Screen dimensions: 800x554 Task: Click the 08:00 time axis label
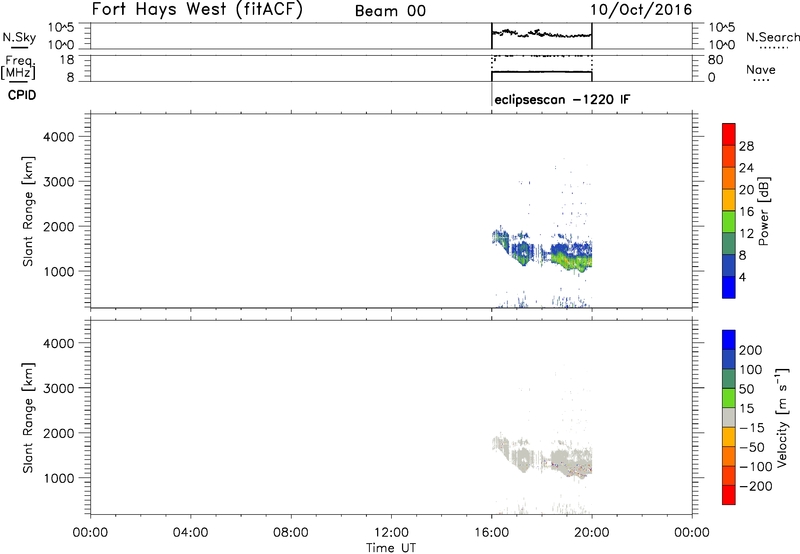[x=291, y=533]
